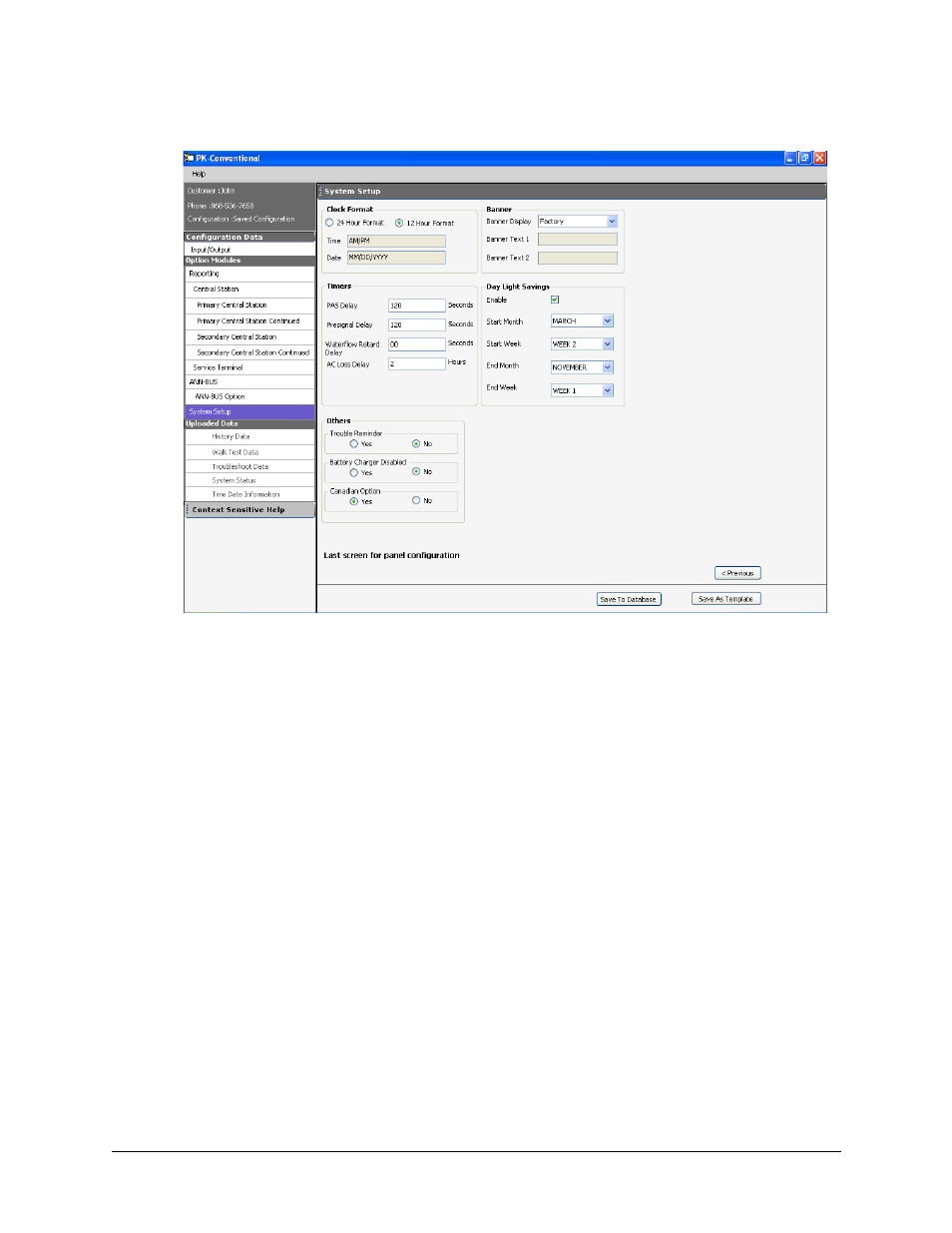Set Canadian Option to No
952x1233 pixels.
(416, 501)
